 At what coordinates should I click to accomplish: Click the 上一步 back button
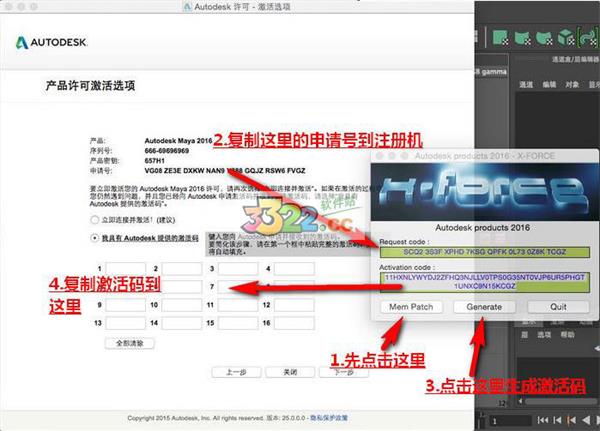[236, 372]
